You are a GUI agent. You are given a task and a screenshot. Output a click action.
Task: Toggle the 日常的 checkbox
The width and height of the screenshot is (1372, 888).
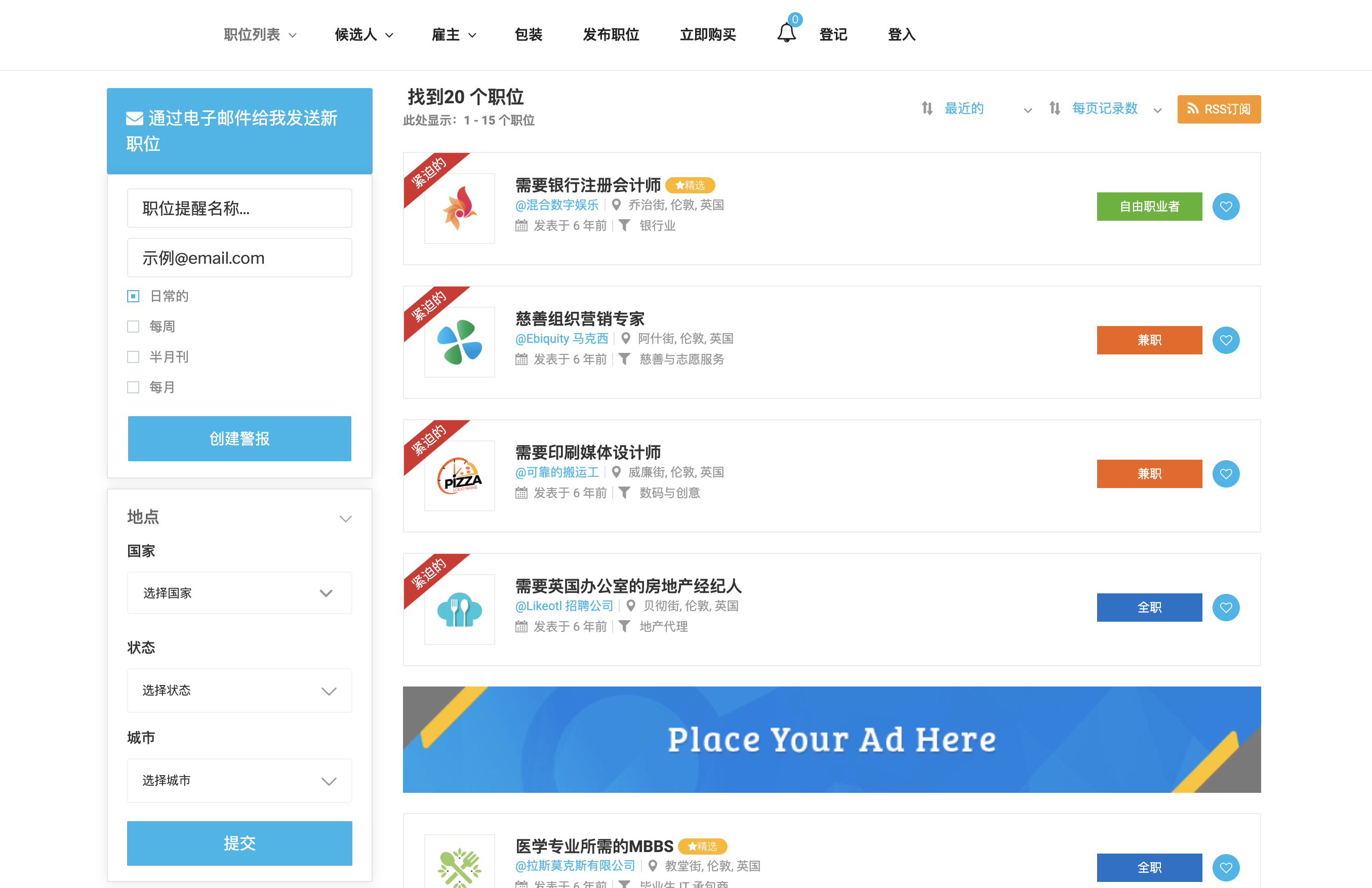point(133,296)
